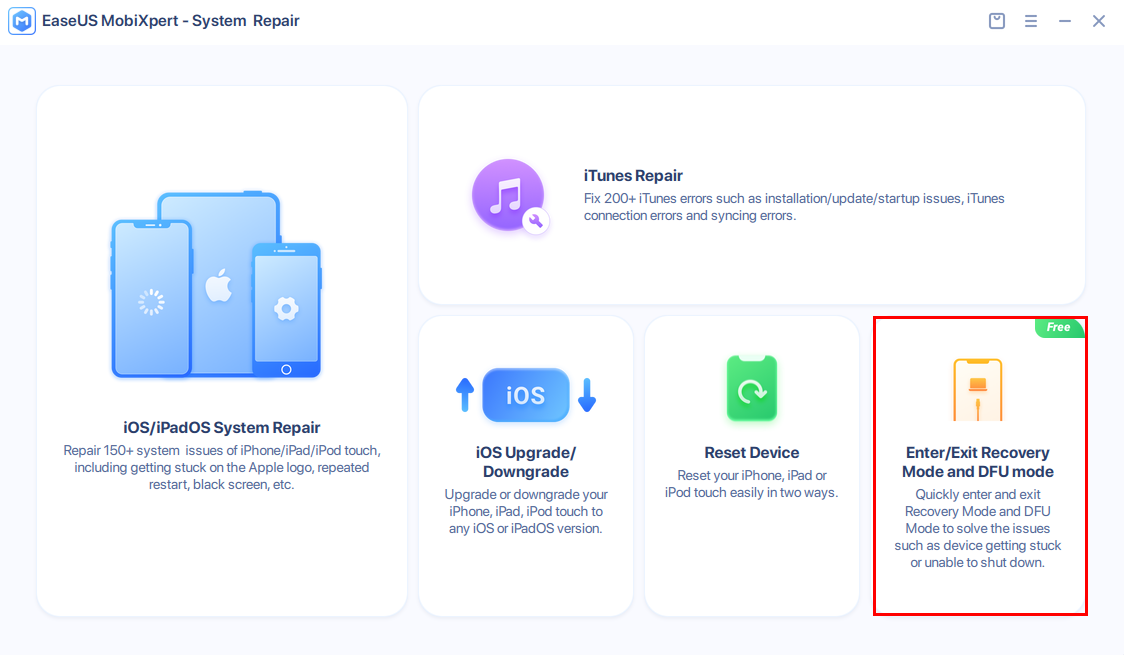Click the upward arrow beside iOS badge

click(x=465, y=395)
